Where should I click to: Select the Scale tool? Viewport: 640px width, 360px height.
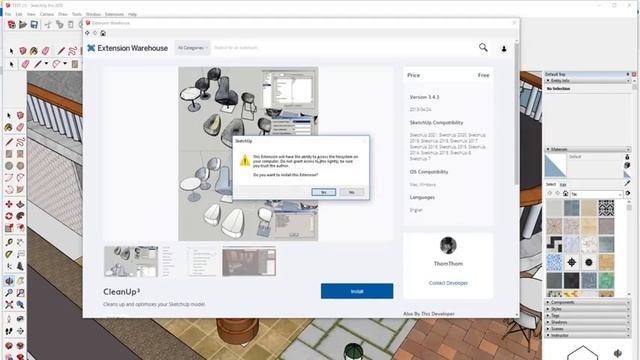(x=9, y=228)
